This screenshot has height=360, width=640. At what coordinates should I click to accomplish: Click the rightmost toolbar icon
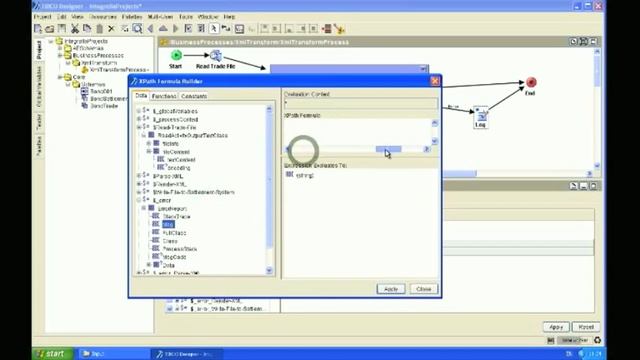339,29
